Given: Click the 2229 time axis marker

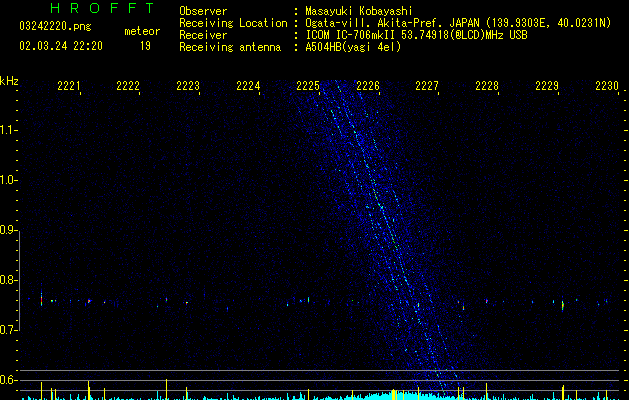Looking at the screenshot, I should coord(547,85).
